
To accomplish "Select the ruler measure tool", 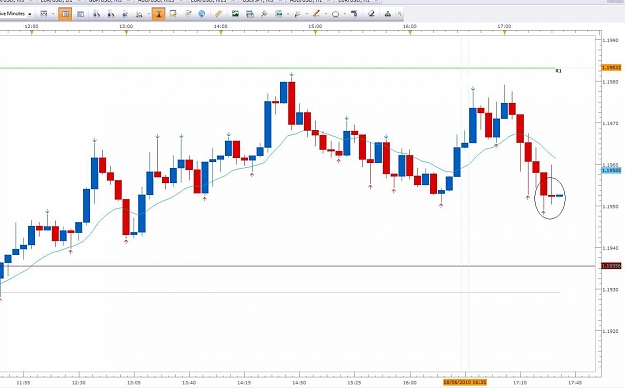I will click(218, 14).
